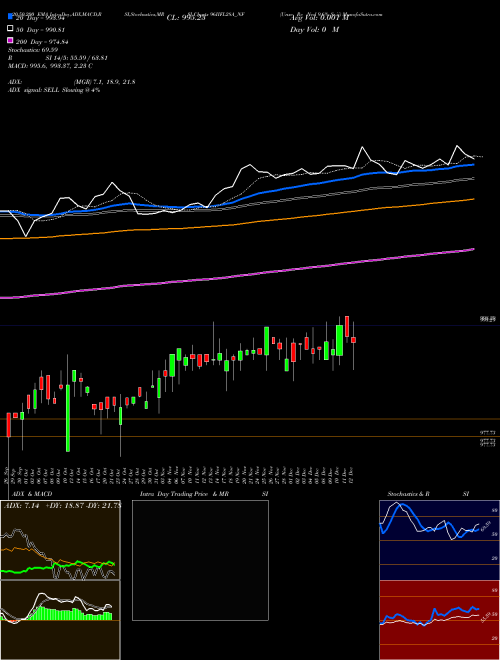Viewport: 500px width, 660px height.
Task: Click the 'Day Vol: 0 M' label
Action: pyautogui.click(x=314, y=30)
